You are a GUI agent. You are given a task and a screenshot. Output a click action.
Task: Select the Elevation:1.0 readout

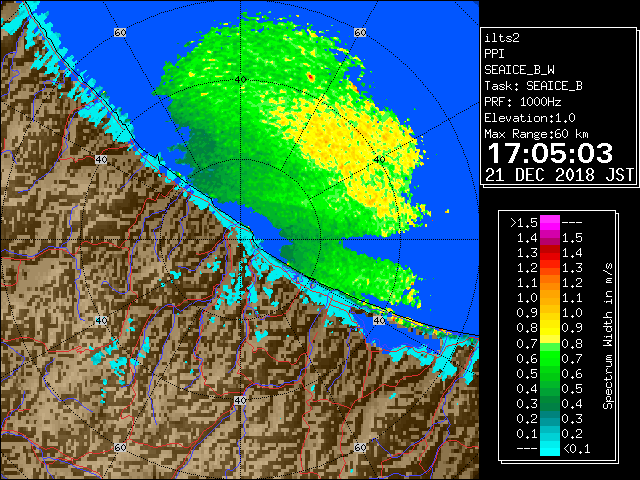pyautogui.click(x=530, y=118)
